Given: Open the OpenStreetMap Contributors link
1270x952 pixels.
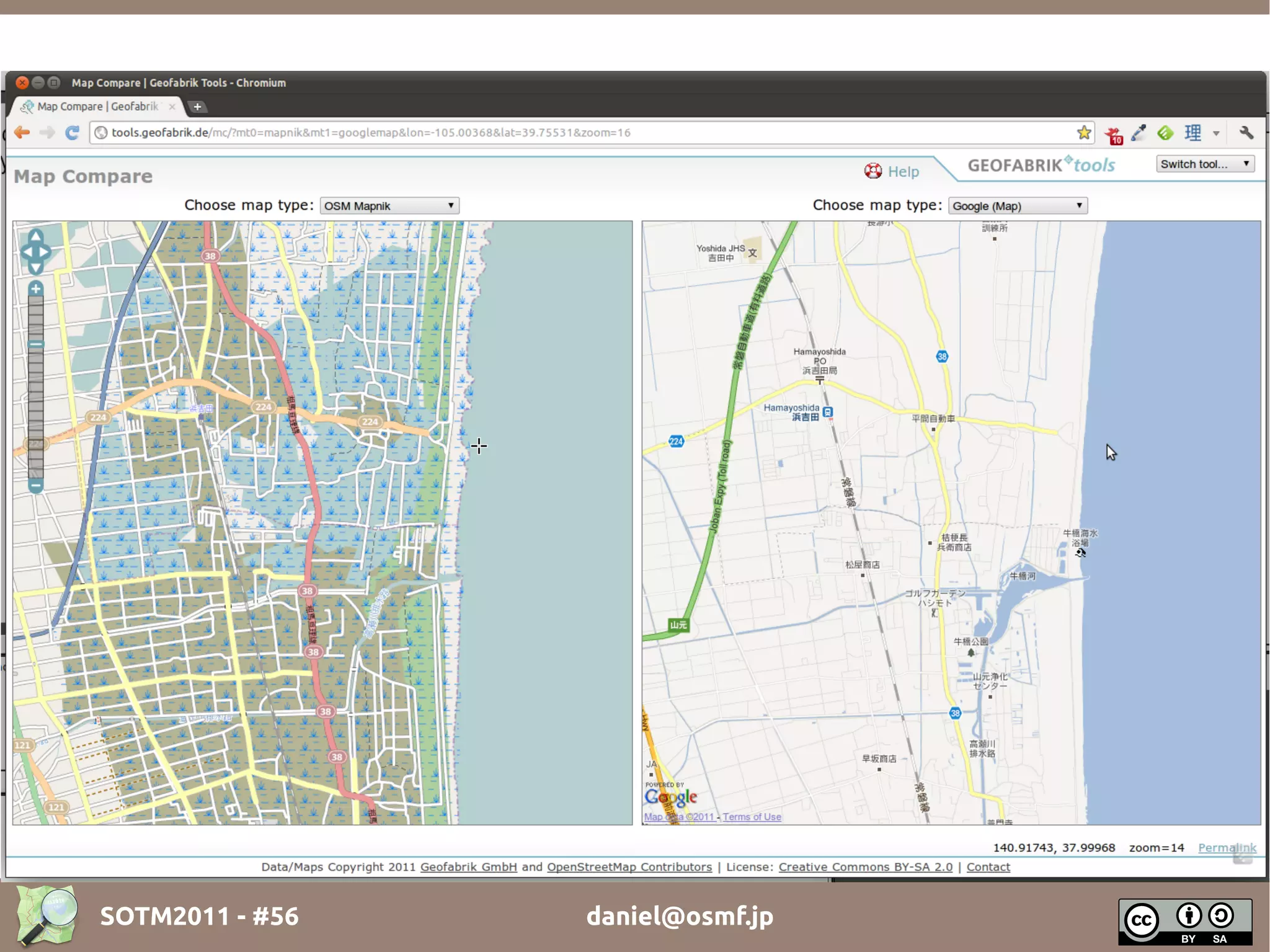Looking at the screenshot, I should pos(629,867).
